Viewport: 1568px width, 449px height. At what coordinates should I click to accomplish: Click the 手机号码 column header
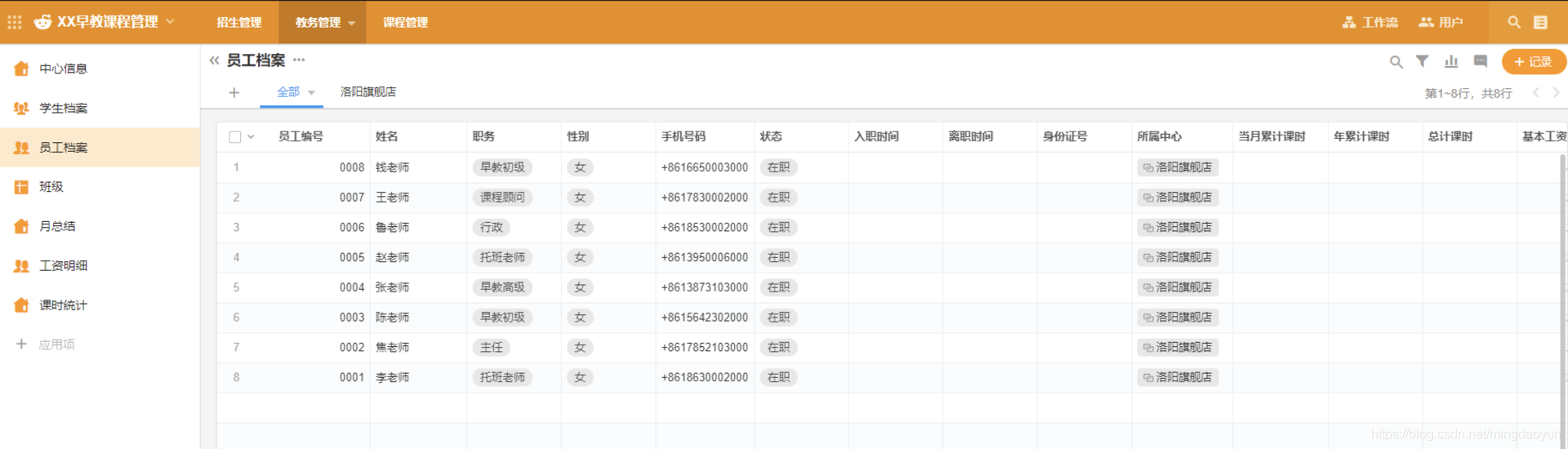click(684, 136)
